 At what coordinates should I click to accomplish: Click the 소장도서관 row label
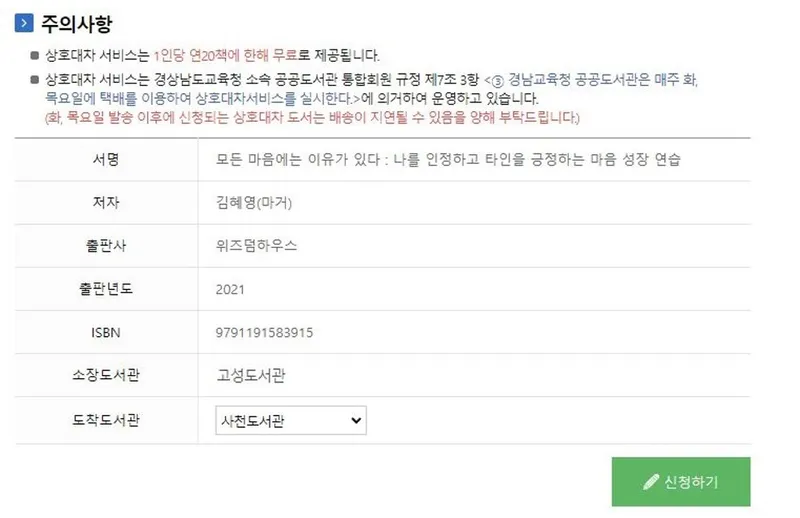pyautogui.click(x=106, y=375)
